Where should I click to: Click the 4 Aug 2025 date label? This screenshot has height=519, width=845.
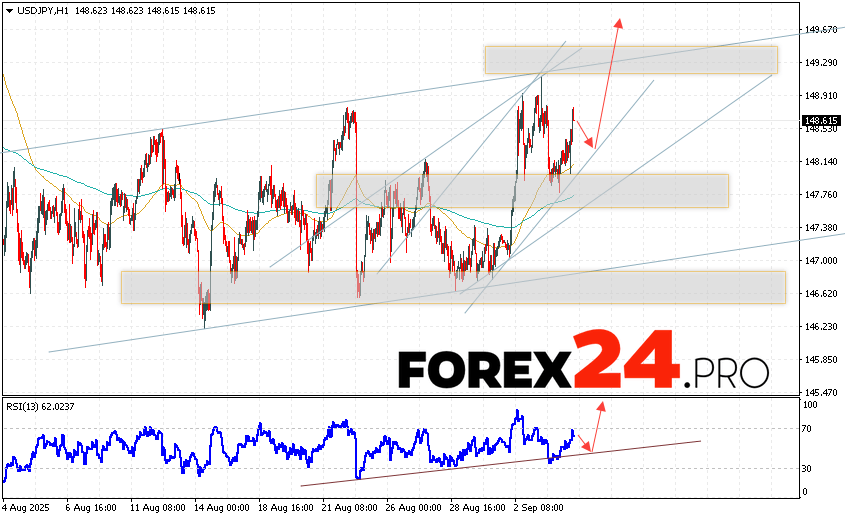tap(26, 508)
